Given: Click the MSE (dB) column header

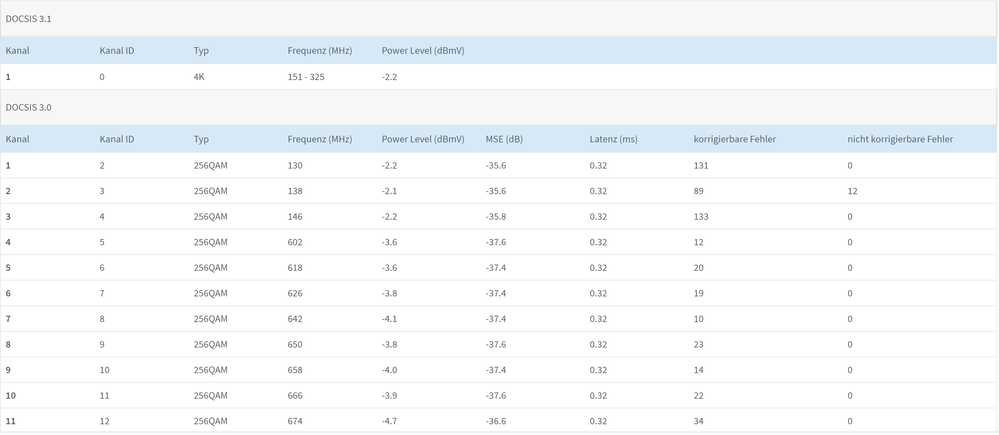Looking at the screenshot, I should tap(504, 139).
